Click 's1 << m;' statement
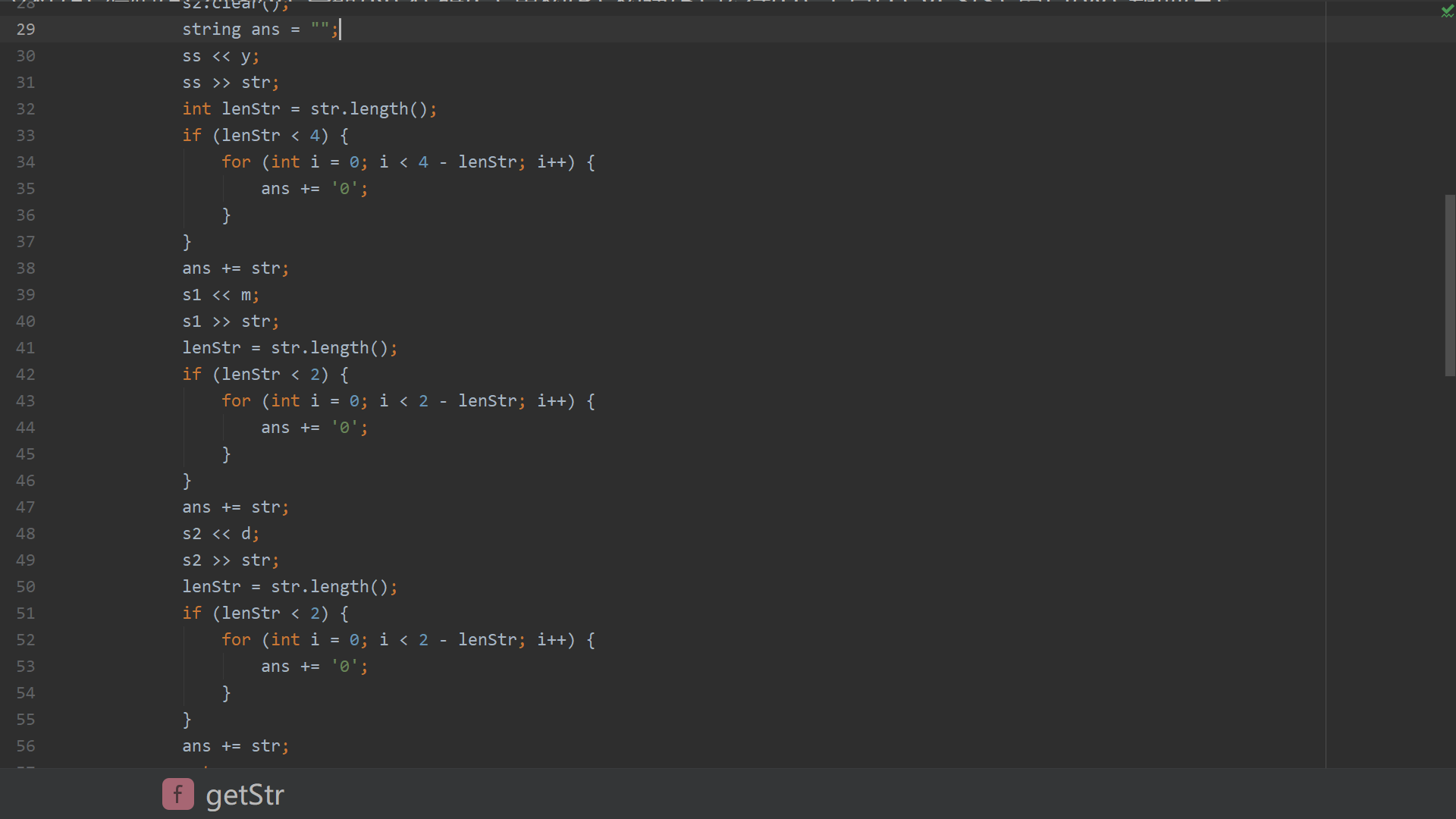1456x819 pixels. [x=221, y=295]
